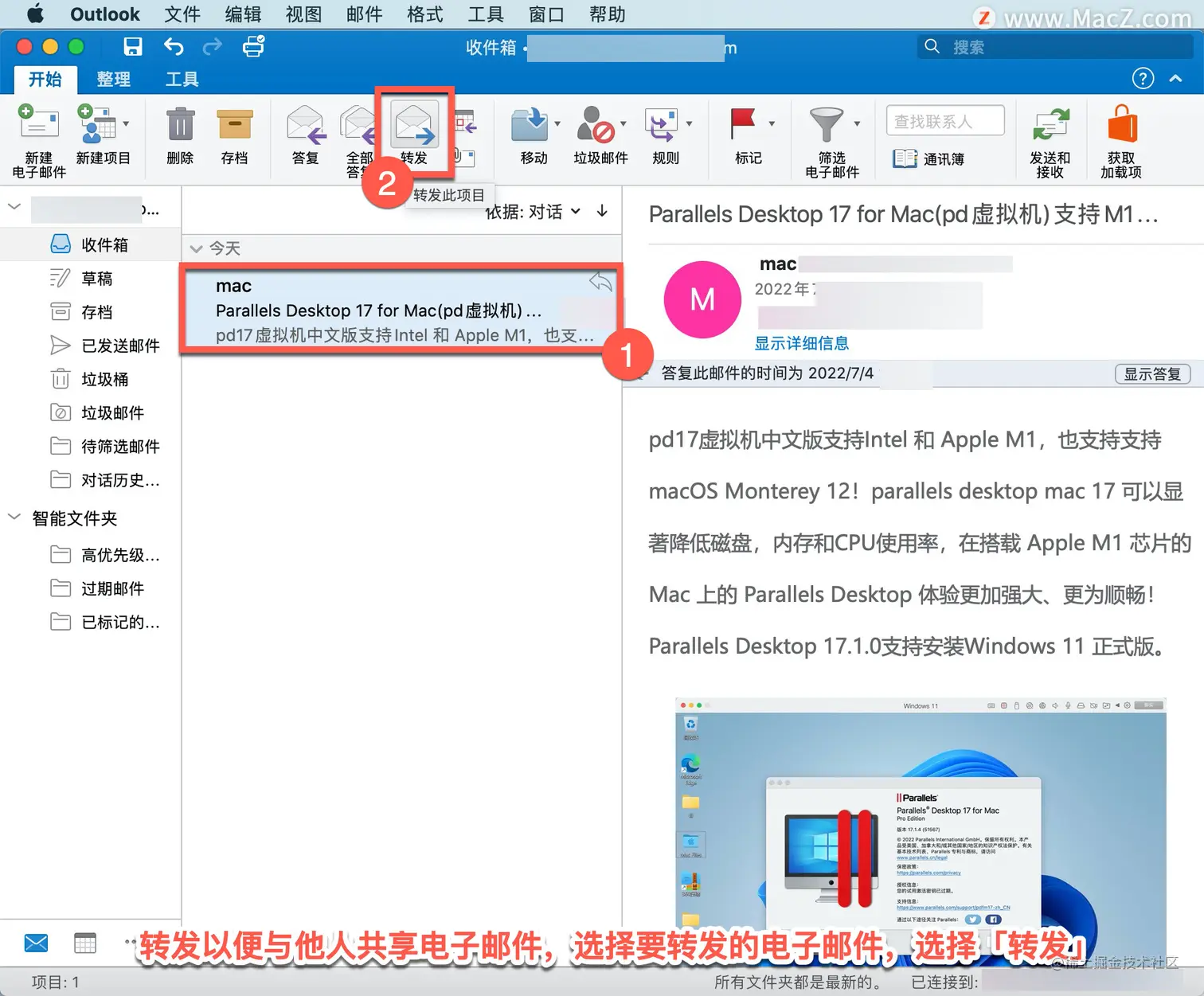Select the 开始 ribbon tab
This screenshot has height=996, width=1204.
tap(45, 79)
